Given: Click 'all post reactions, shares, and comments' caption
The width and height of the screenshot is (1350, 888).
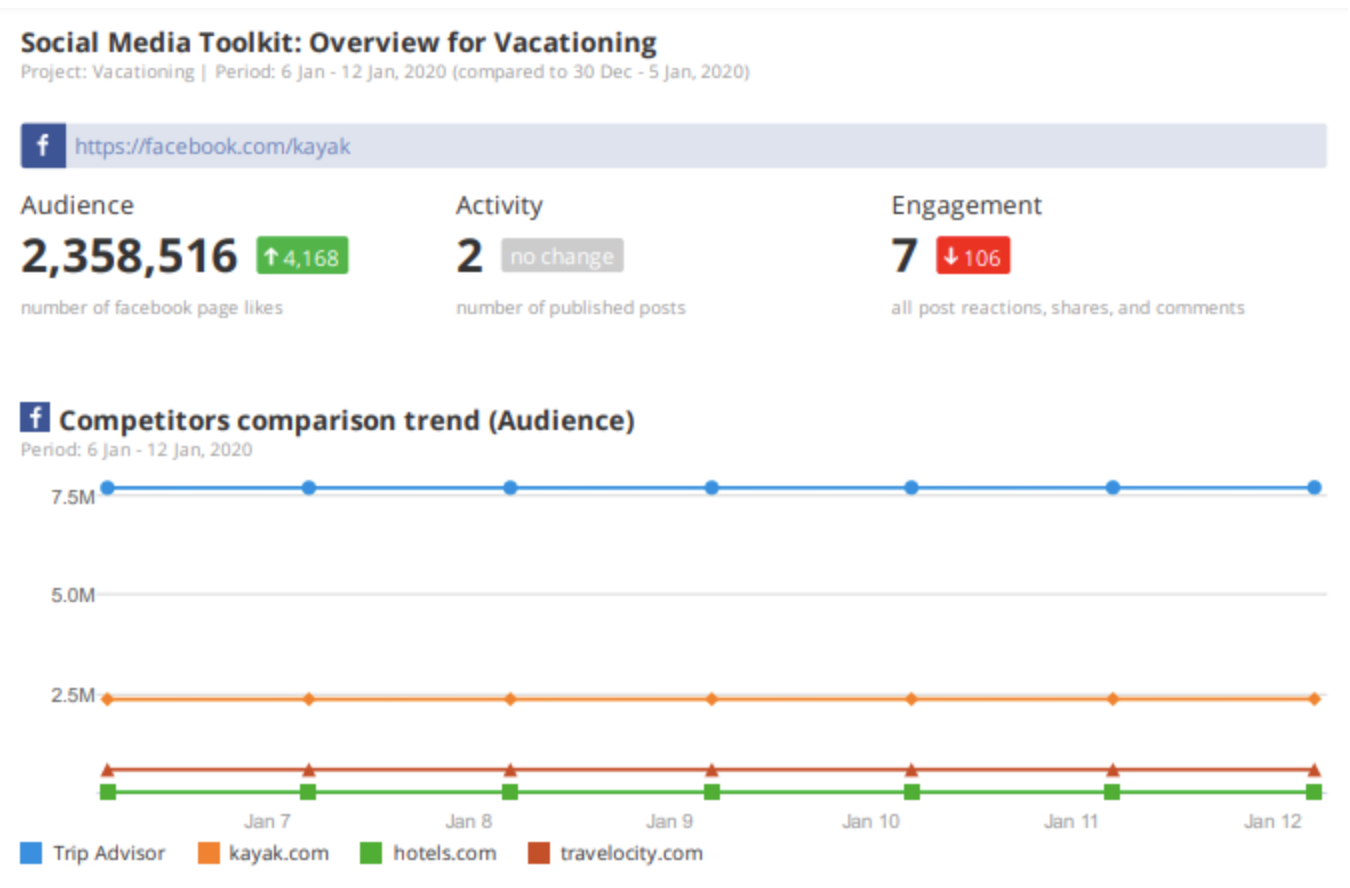Looking at the screenshot, I should [x=1068, y=308].
